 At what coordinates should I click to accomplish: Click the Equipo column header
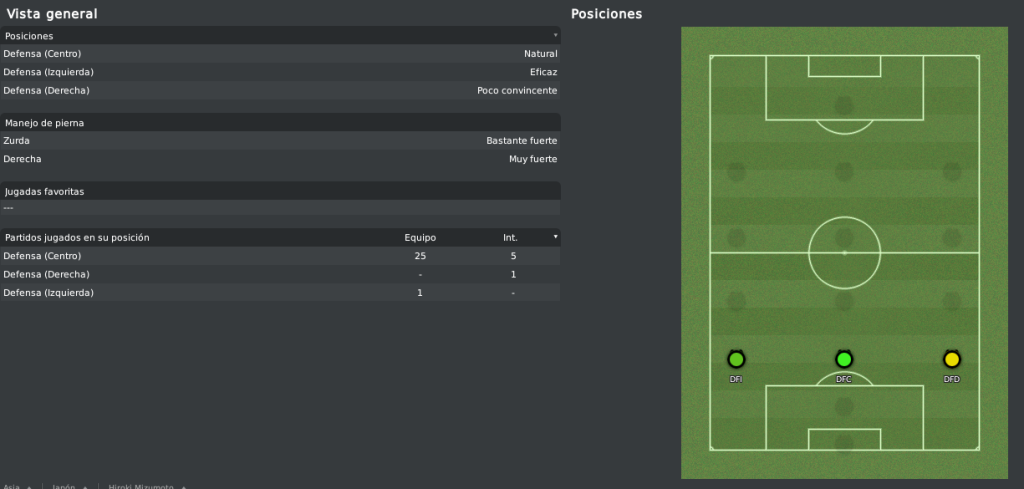(420, 238)
